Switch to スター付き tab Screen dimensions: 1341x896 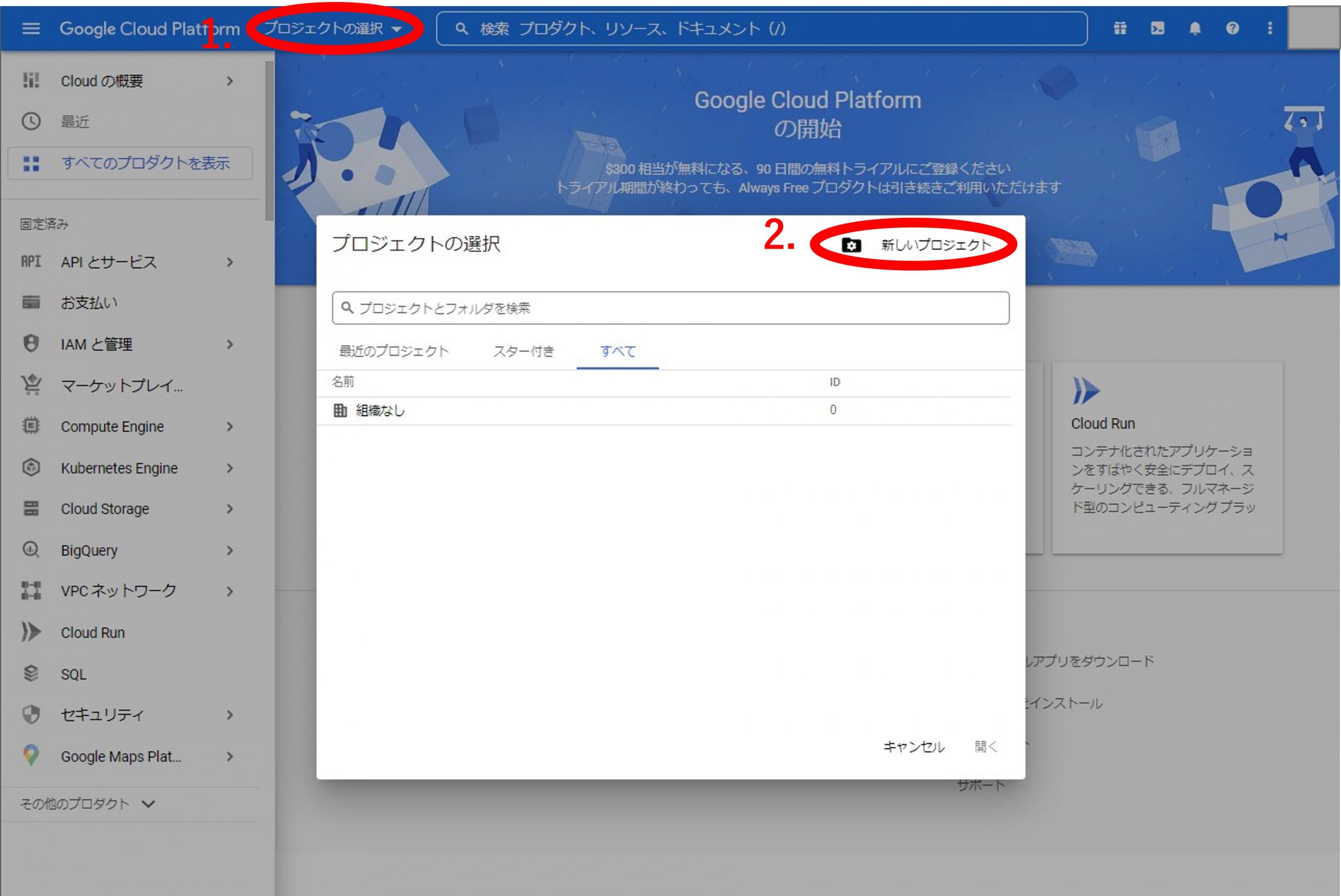tap(524, 351)
